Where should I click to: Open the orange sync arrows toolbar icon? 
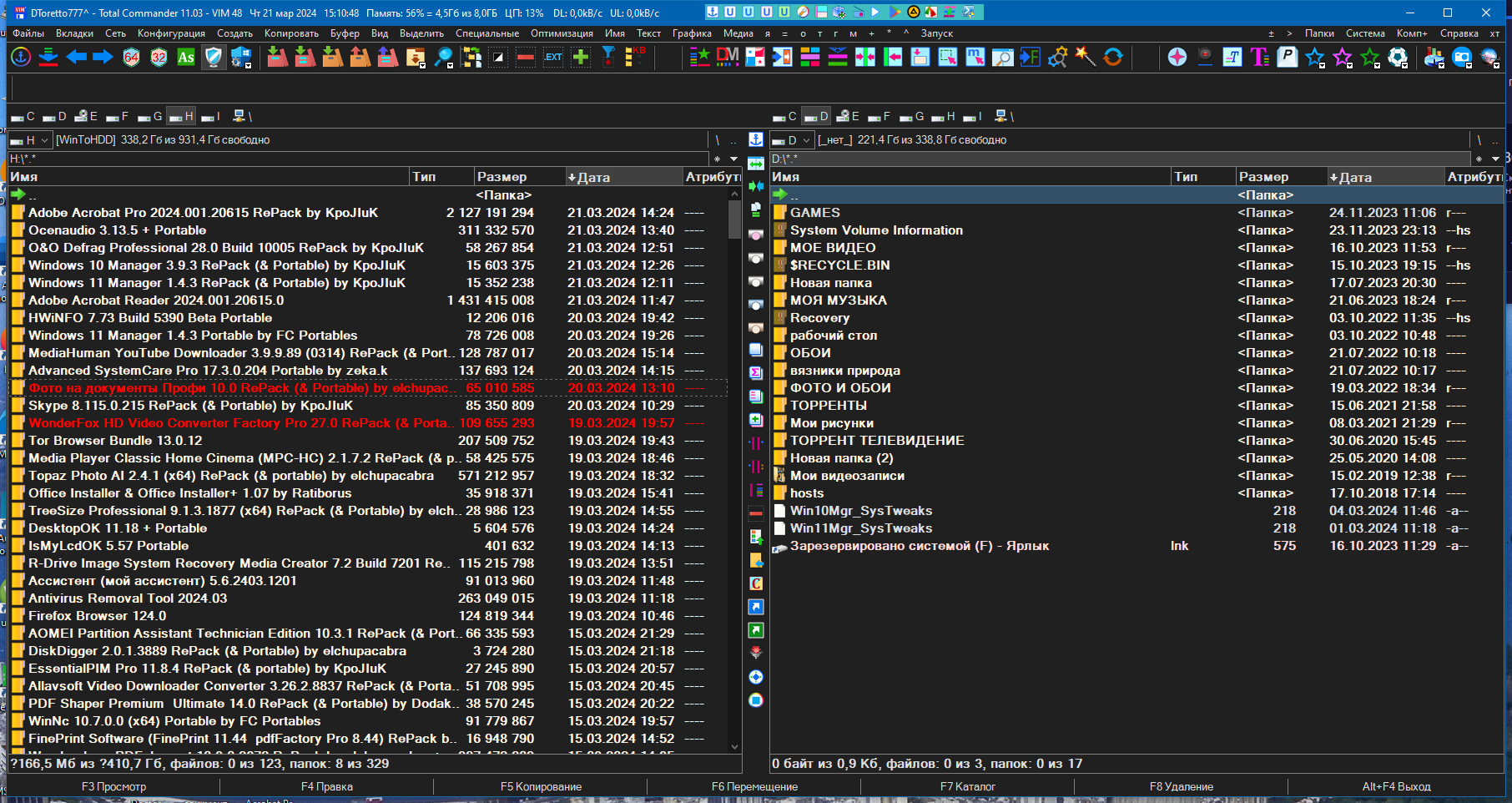tap(1113, 57)
